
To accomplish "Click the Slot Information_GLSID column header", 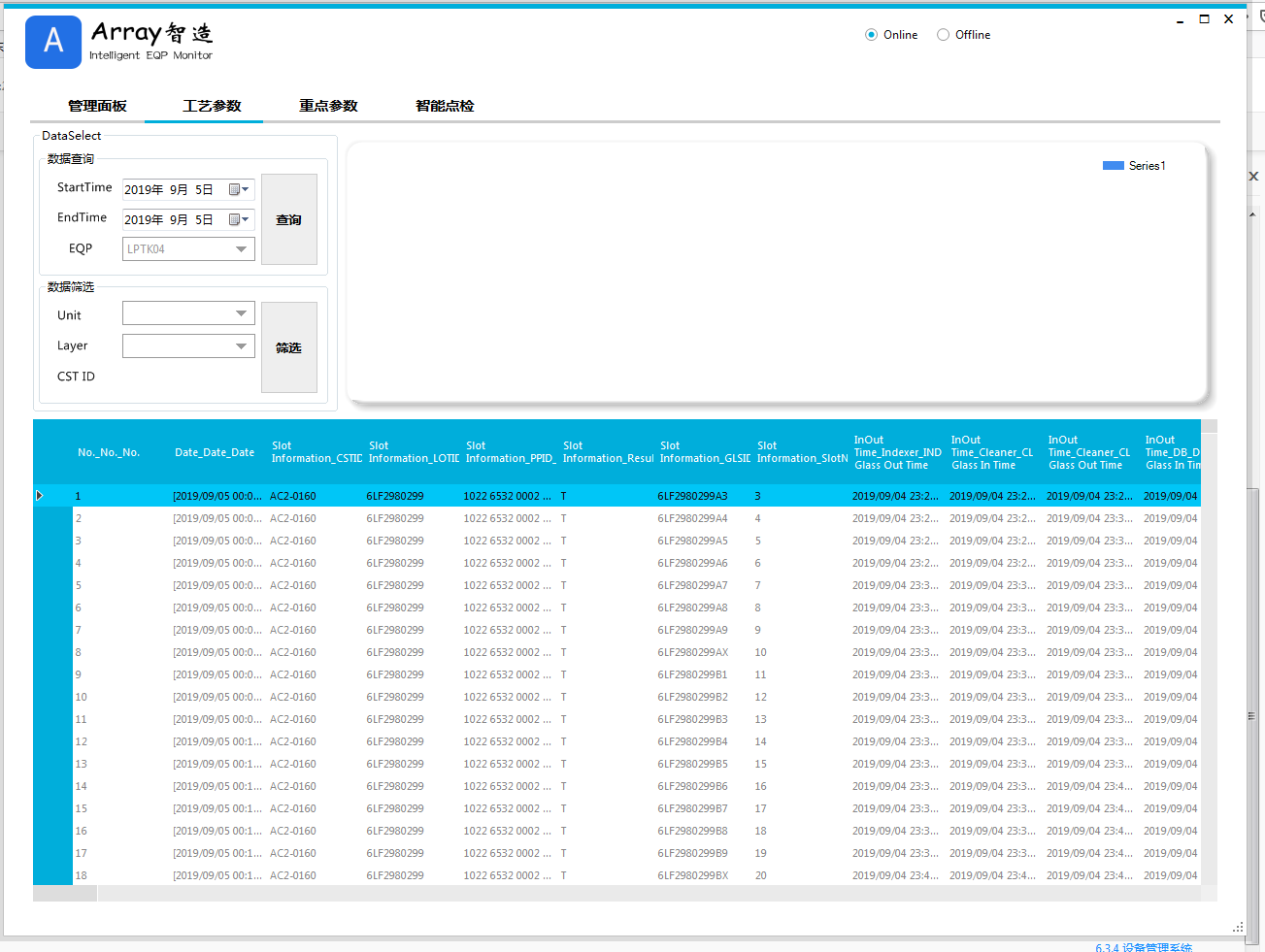I will [x=705, y=452].
